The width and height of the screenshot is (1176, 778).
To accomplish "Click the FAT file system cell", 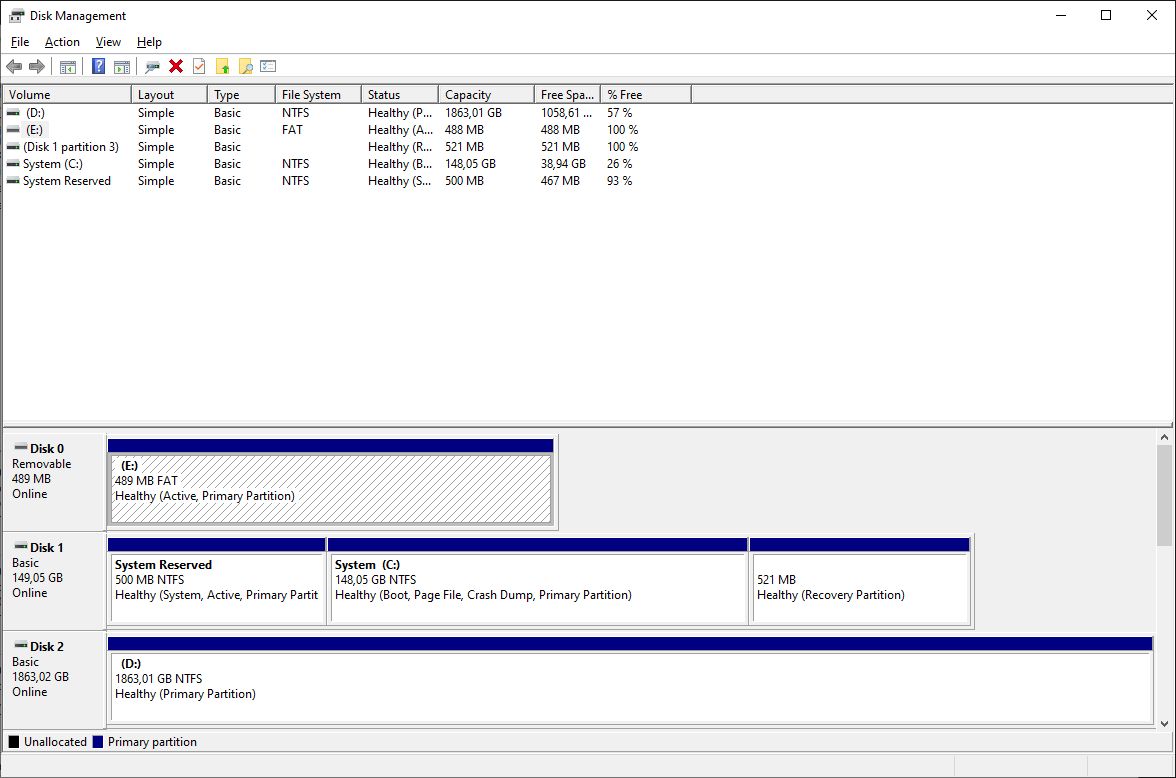I will pyautogui.click(x=292, y=130).
